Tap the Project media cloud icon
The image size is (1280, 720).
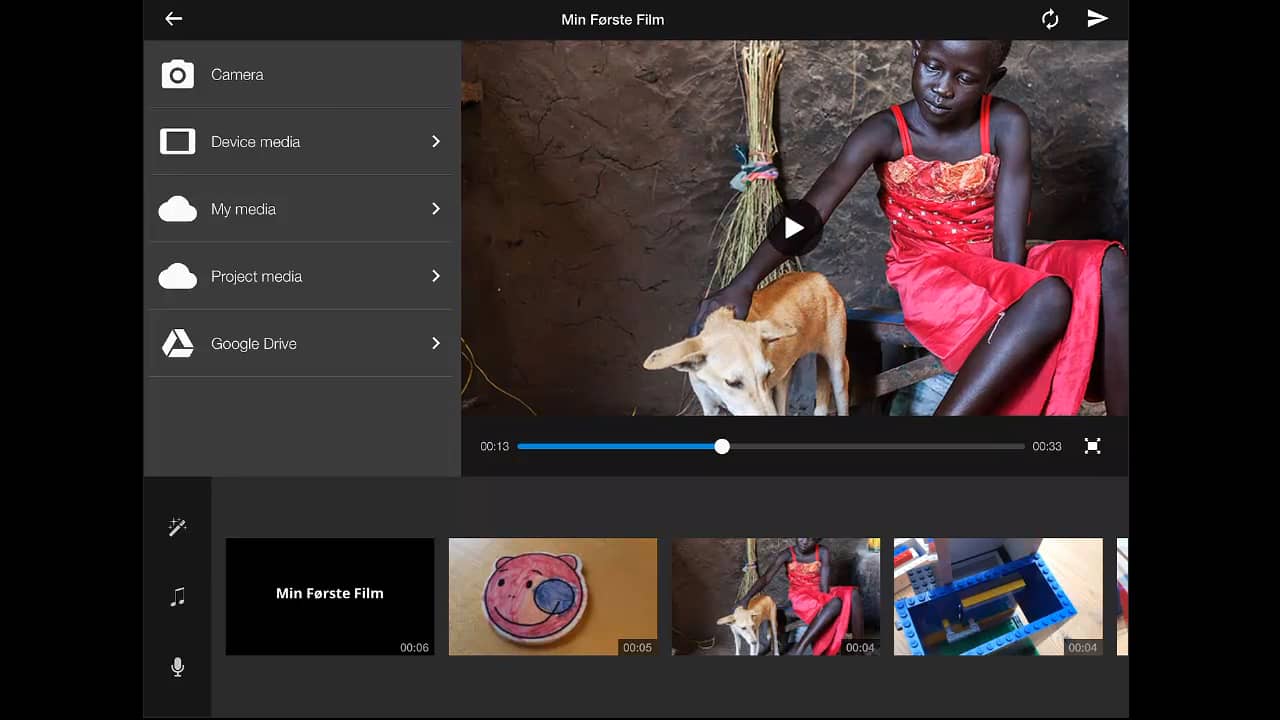pos(178,276)
